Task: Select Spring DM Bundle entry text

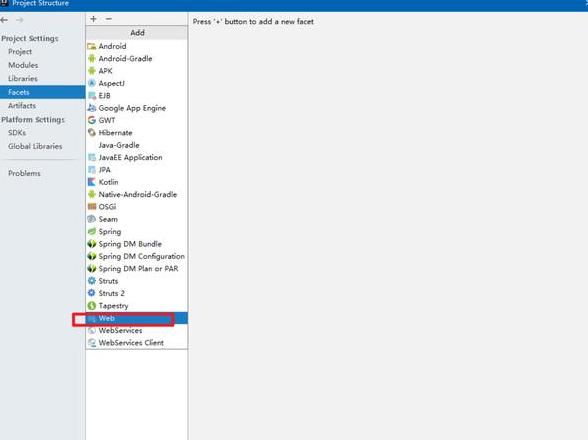Action: [x=130, y=244]
